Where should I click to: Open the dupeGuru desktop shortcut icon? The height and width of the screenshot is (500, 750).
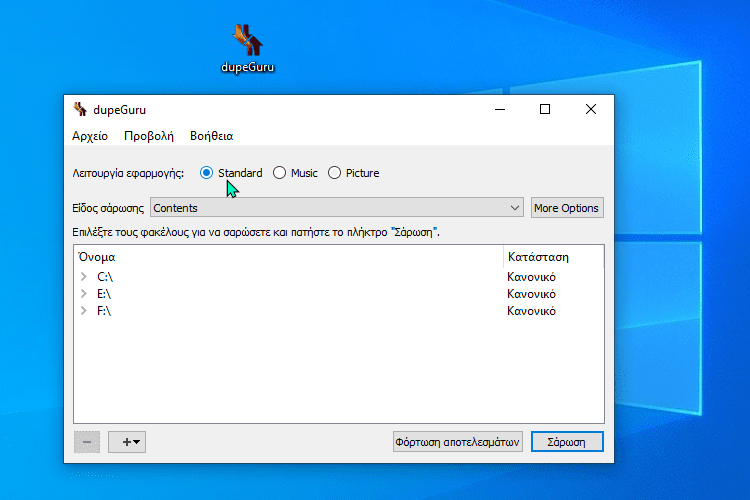tap(247, 49)
